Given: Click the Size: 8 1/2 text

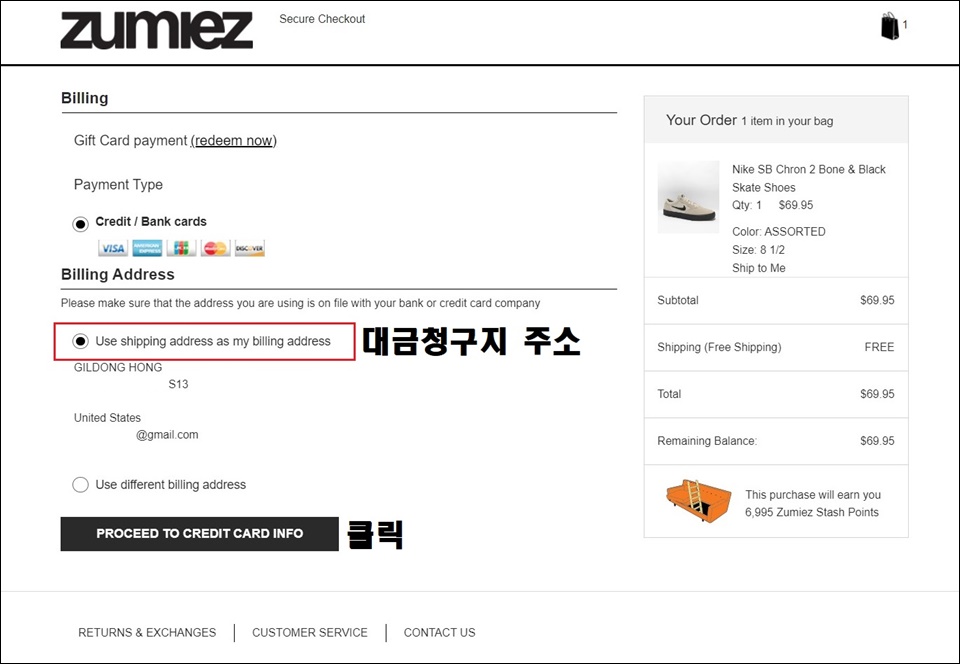Looking at the screenshot, I should coord(759,250).
